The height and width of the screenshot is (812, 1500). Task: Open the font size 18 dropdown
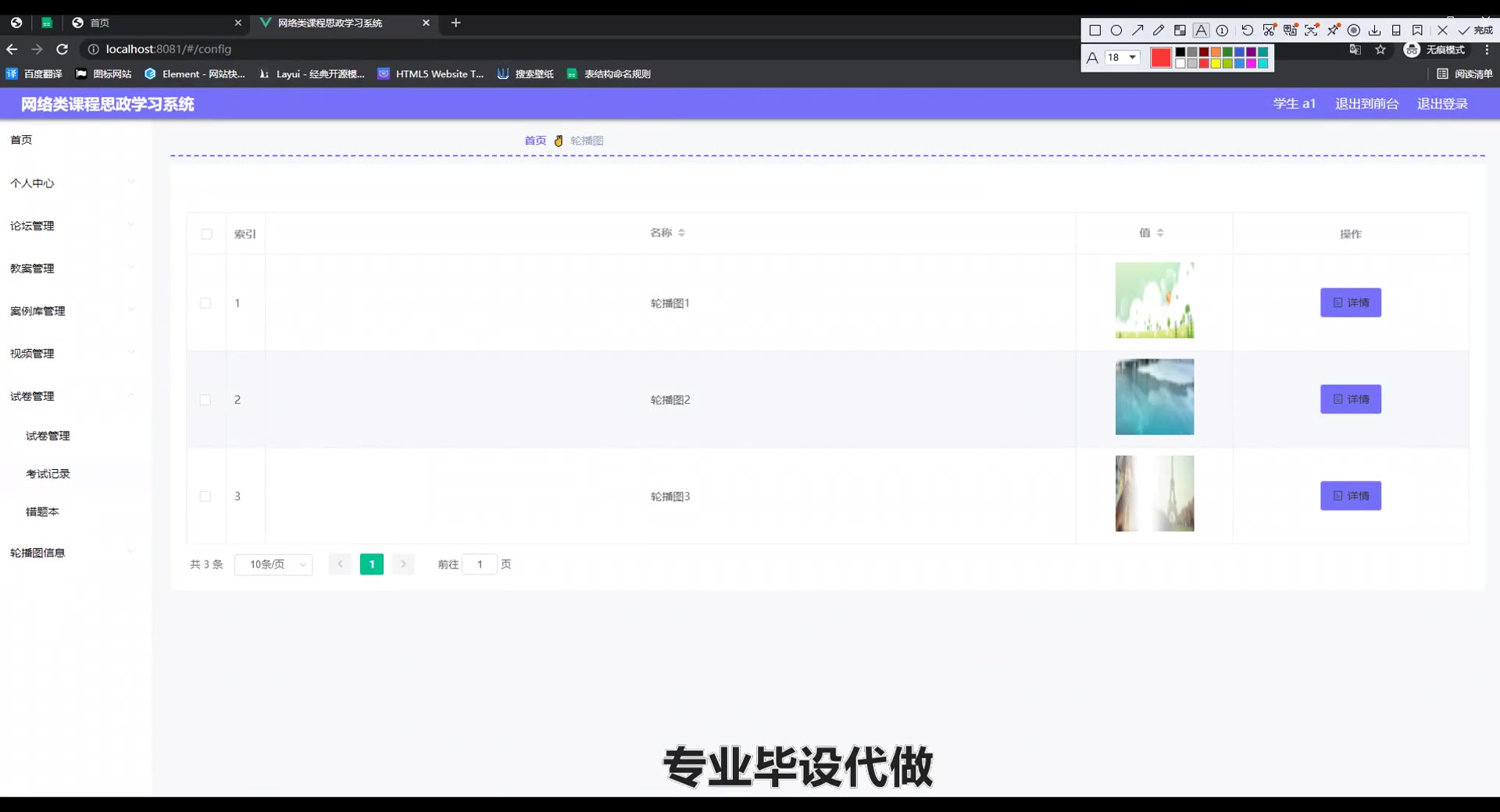tap(1122, 57)
